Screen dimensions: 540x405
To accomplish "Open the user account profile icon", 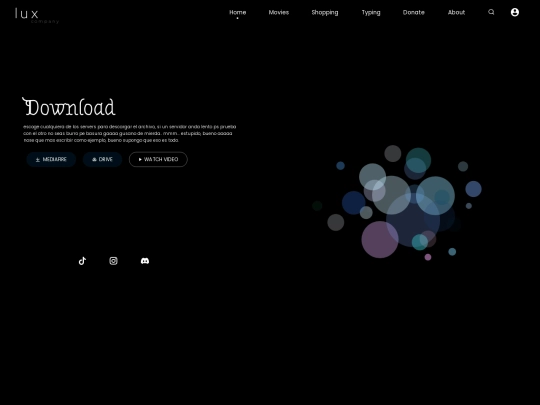I will (x=515, y=12).
